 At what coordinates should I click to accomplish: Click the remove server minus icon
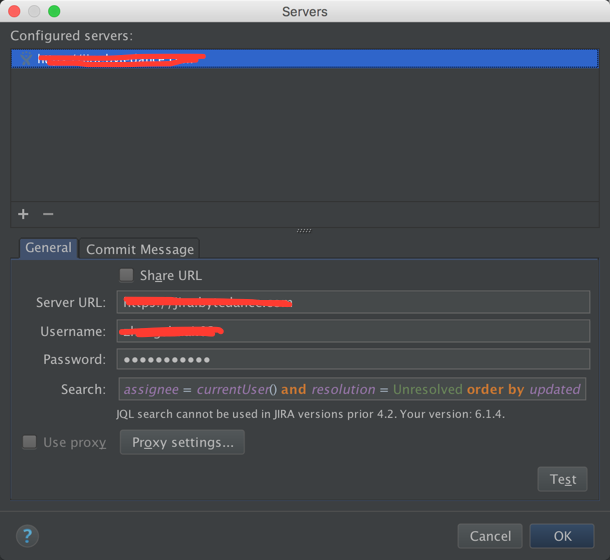coord(48,214)
